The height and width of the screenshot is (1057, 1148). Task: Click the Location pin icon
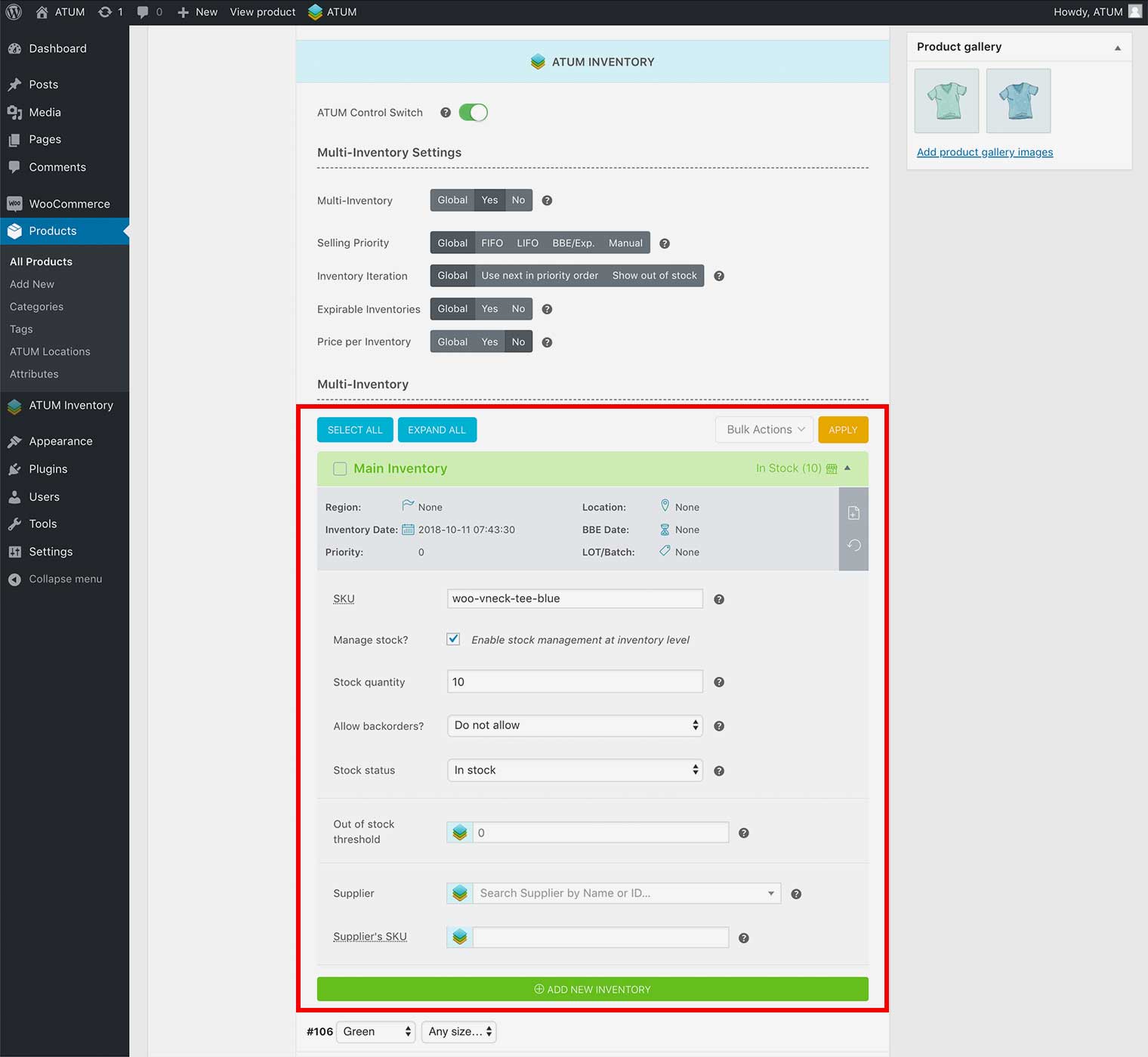click(665, 505)
